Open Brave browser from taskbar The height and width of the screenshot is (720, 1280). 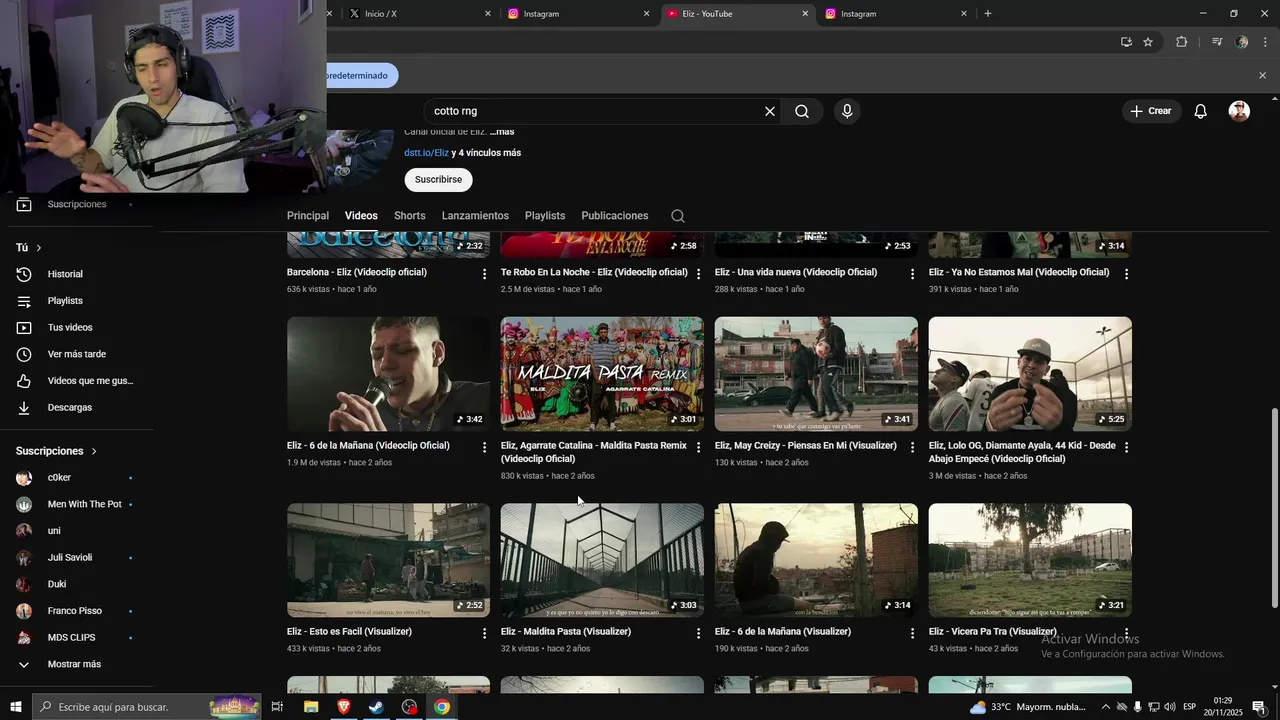click(x=344, y=707)
